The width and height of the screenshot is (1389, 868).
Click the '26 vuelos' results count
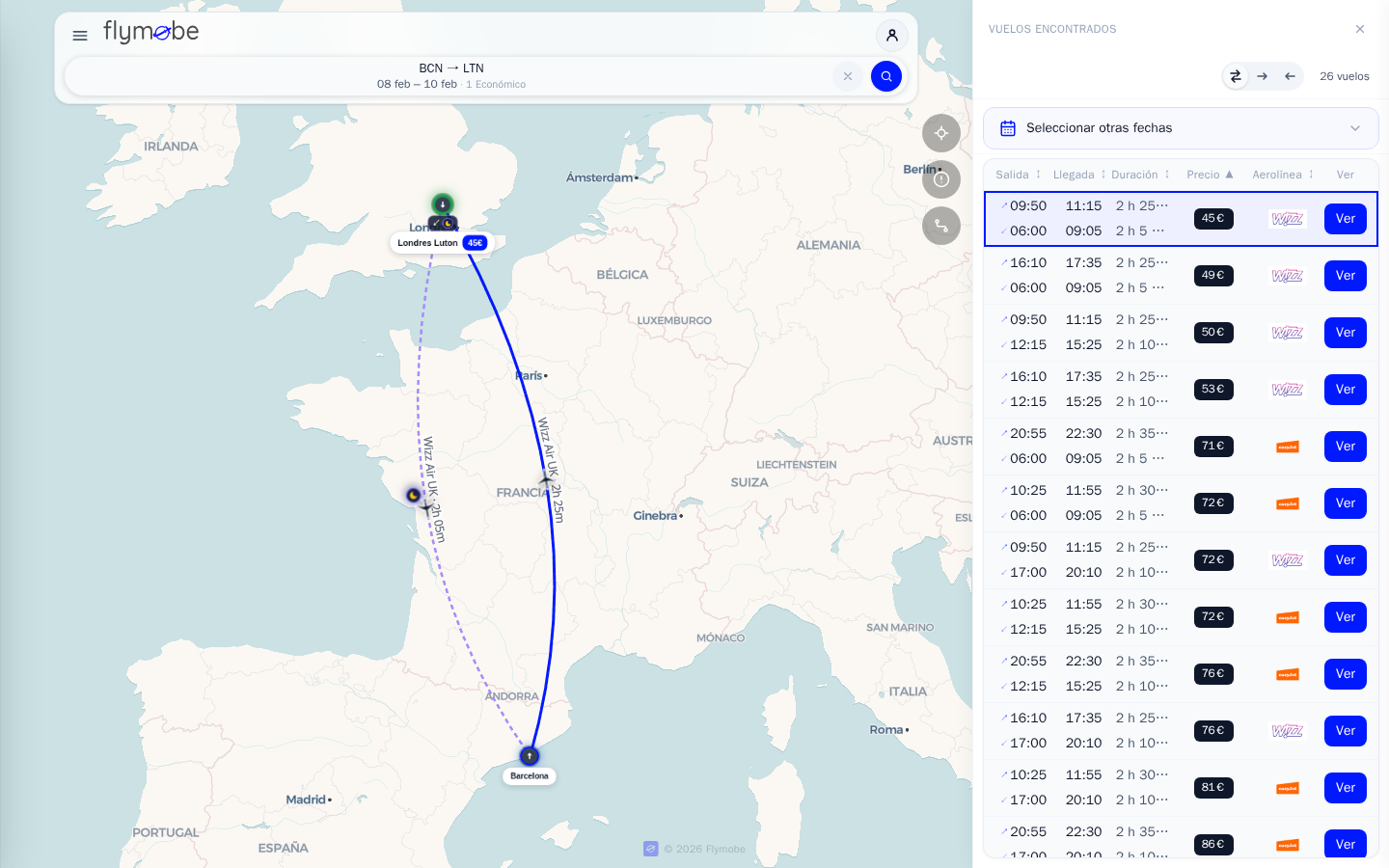point(1345,76)
